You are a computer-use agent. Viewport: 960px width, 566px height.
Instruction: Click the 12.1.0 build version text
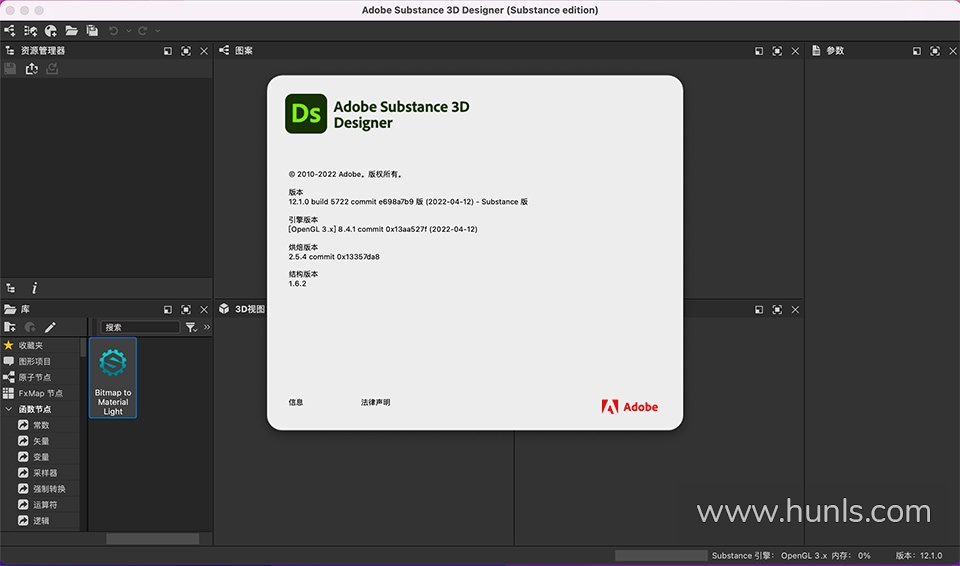tap(408, 202)
